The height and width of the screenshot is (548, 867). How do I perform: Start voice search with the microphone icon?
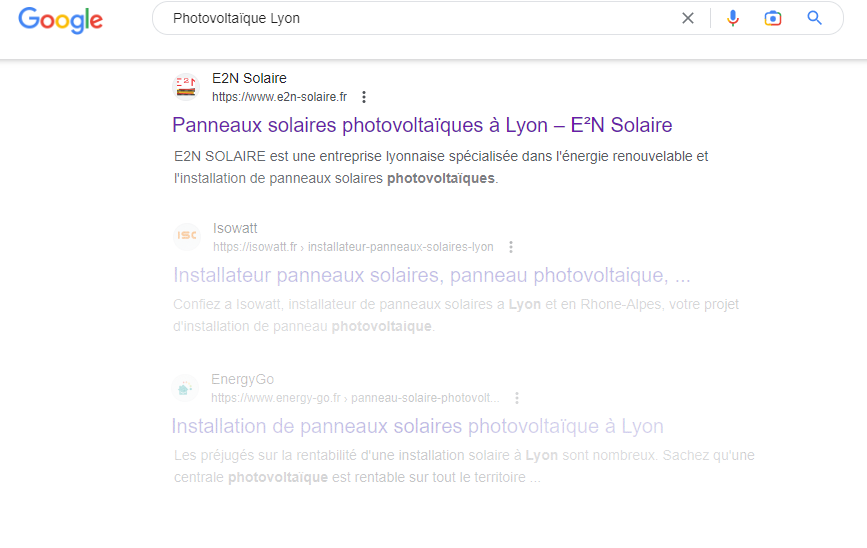click(x=733, y=18)
